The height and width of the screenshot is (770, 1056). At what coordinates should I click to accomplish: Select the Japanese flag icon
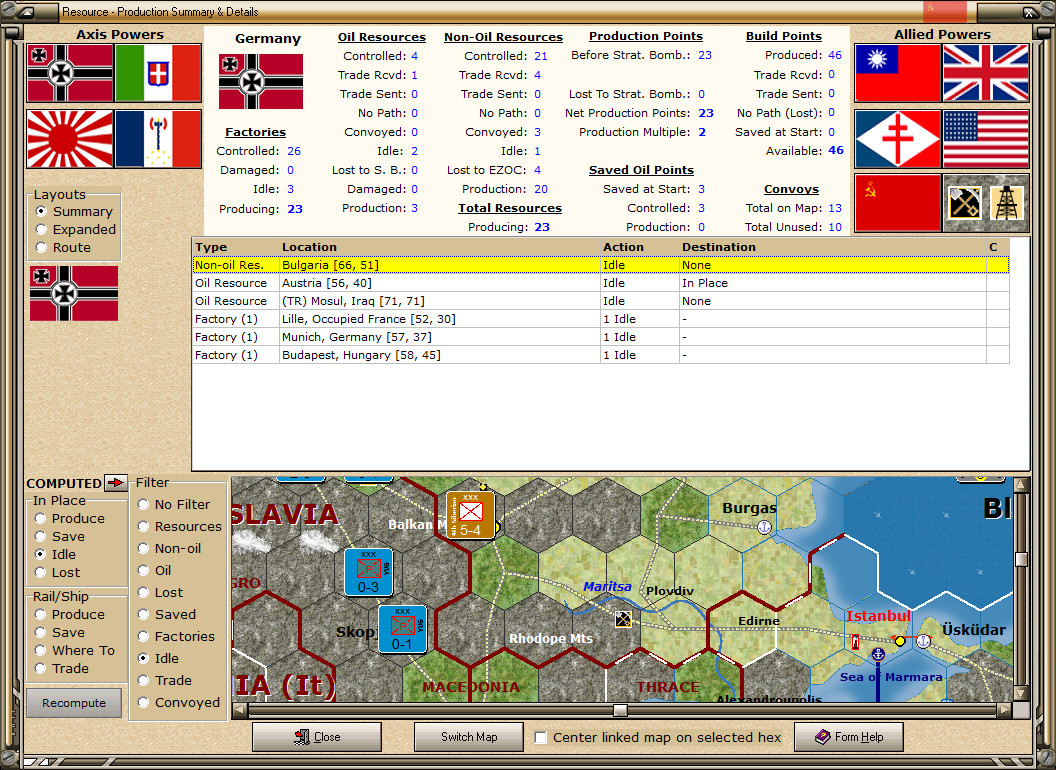point(69,139)
